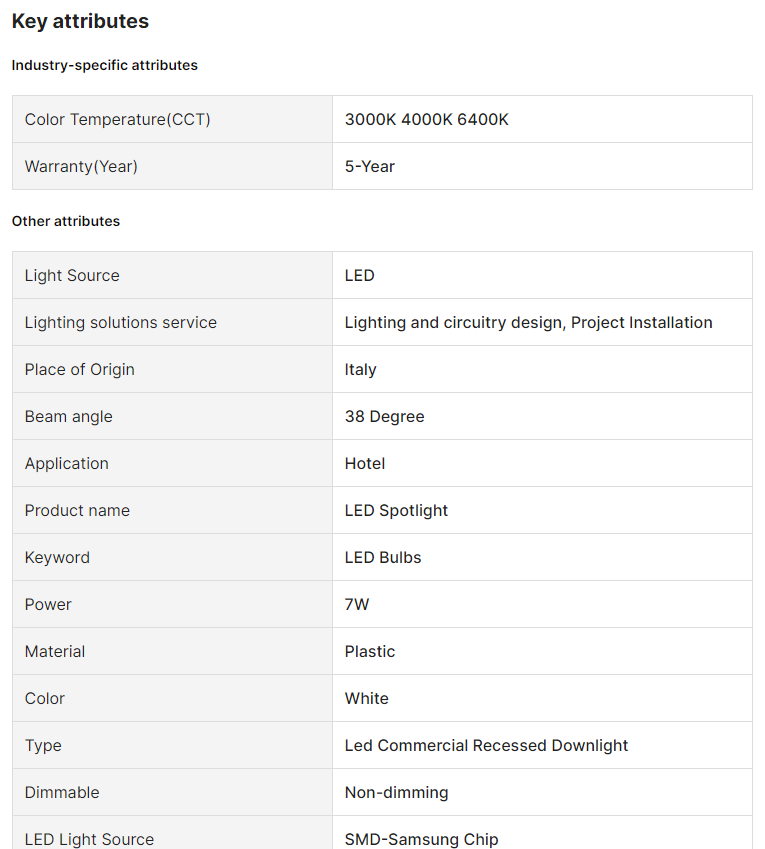Click the Plastic material value
Screen dimensions: 765x849
pyautogui.click(x=370, y=651)
